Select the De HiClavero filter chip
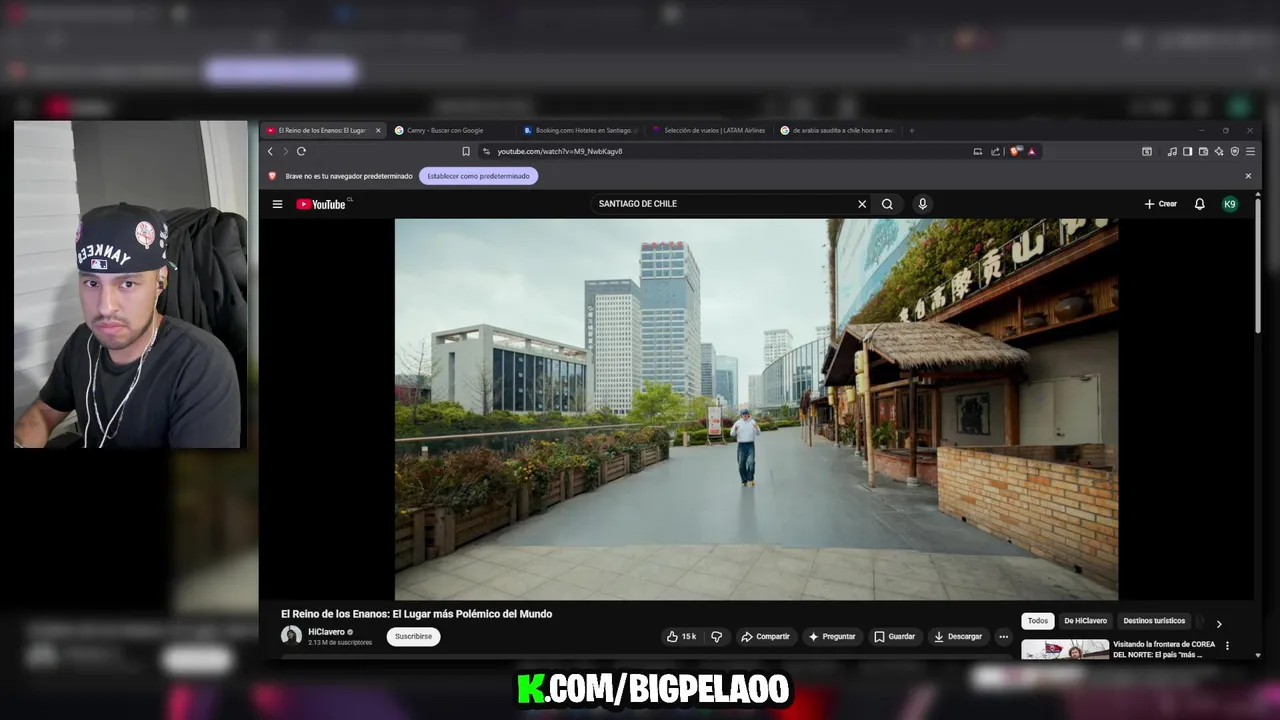This screenshot has height=720, width=1280. pos(1085,621)
